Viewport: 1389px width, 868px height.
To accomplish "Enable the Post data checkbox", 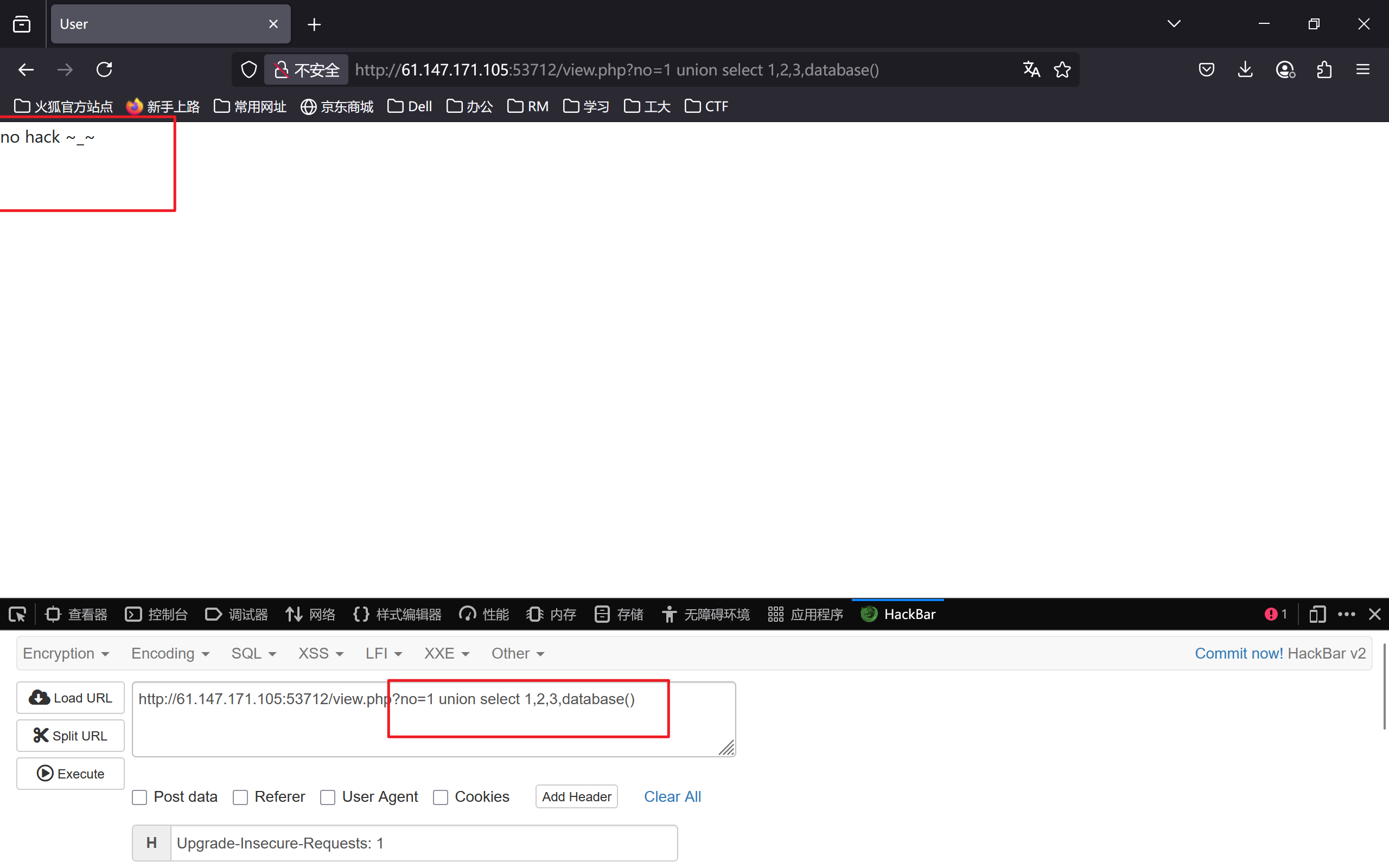I will [x=139, y=797].
